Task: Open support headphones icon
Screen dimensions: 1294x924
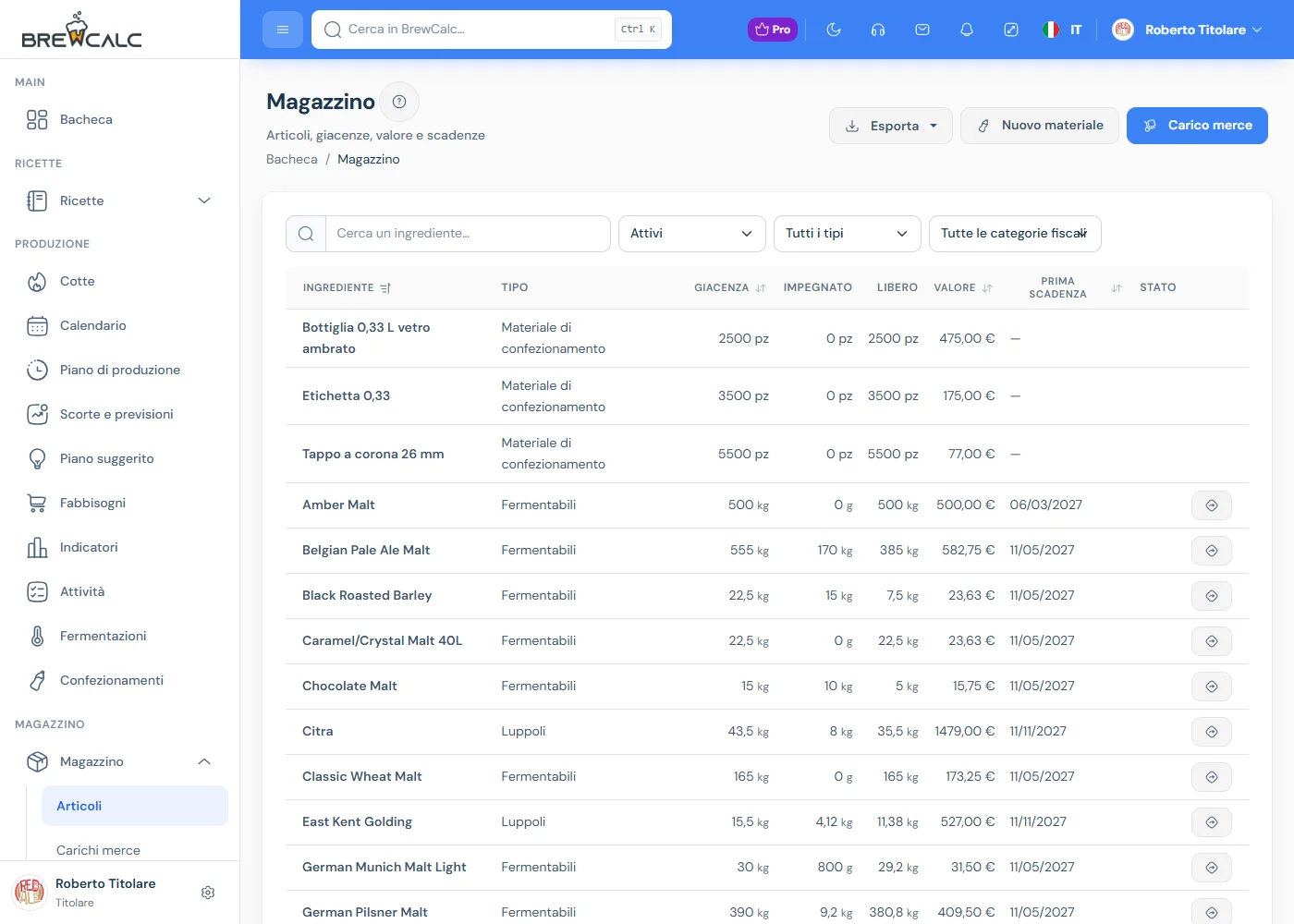Action: (878, 30)
